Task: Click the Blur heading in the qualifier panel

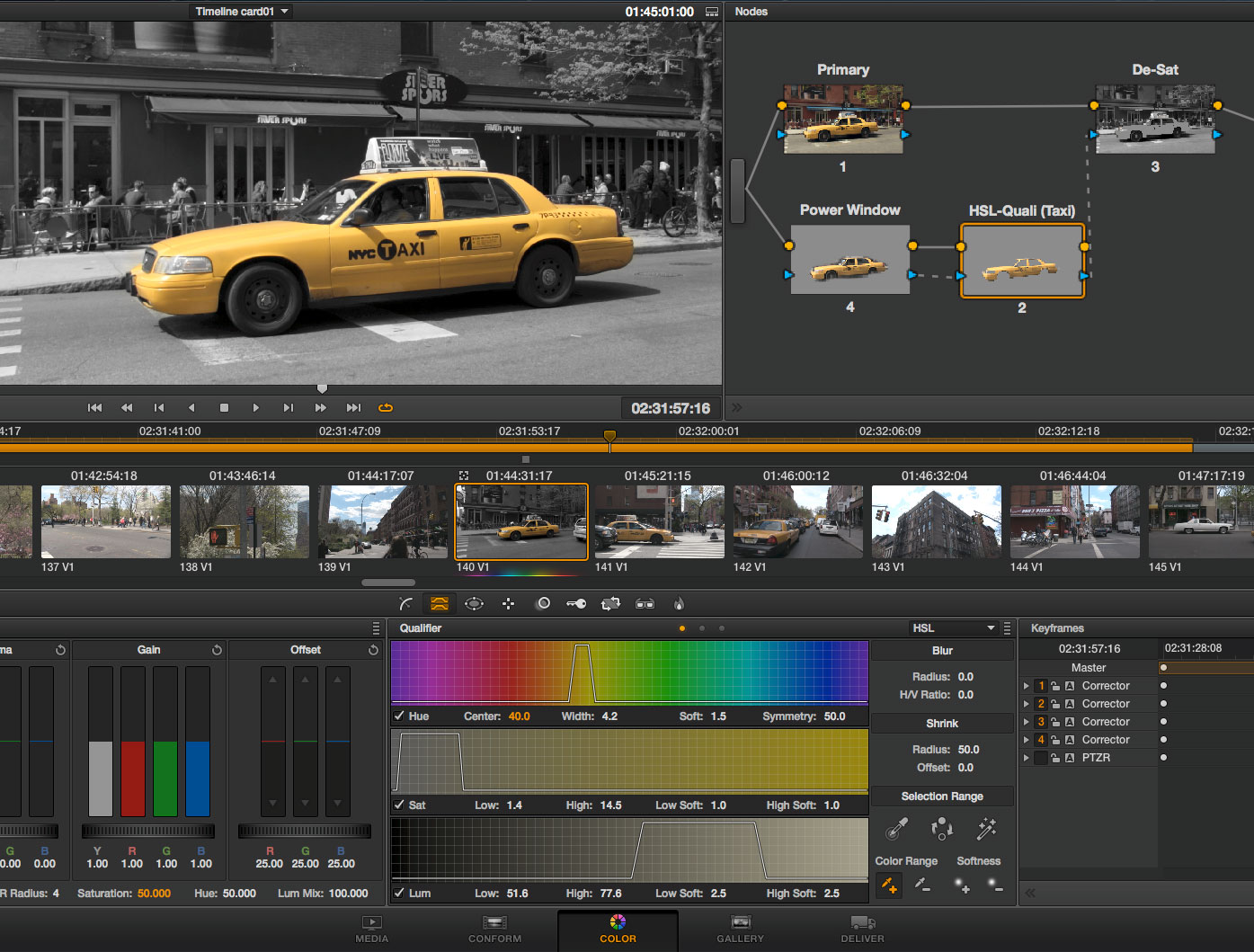Action: pos(941,649)
